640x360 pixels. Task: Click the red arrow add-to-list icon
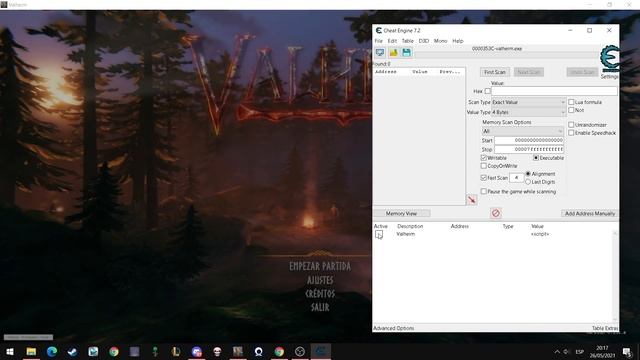click(x=472, y=200)
